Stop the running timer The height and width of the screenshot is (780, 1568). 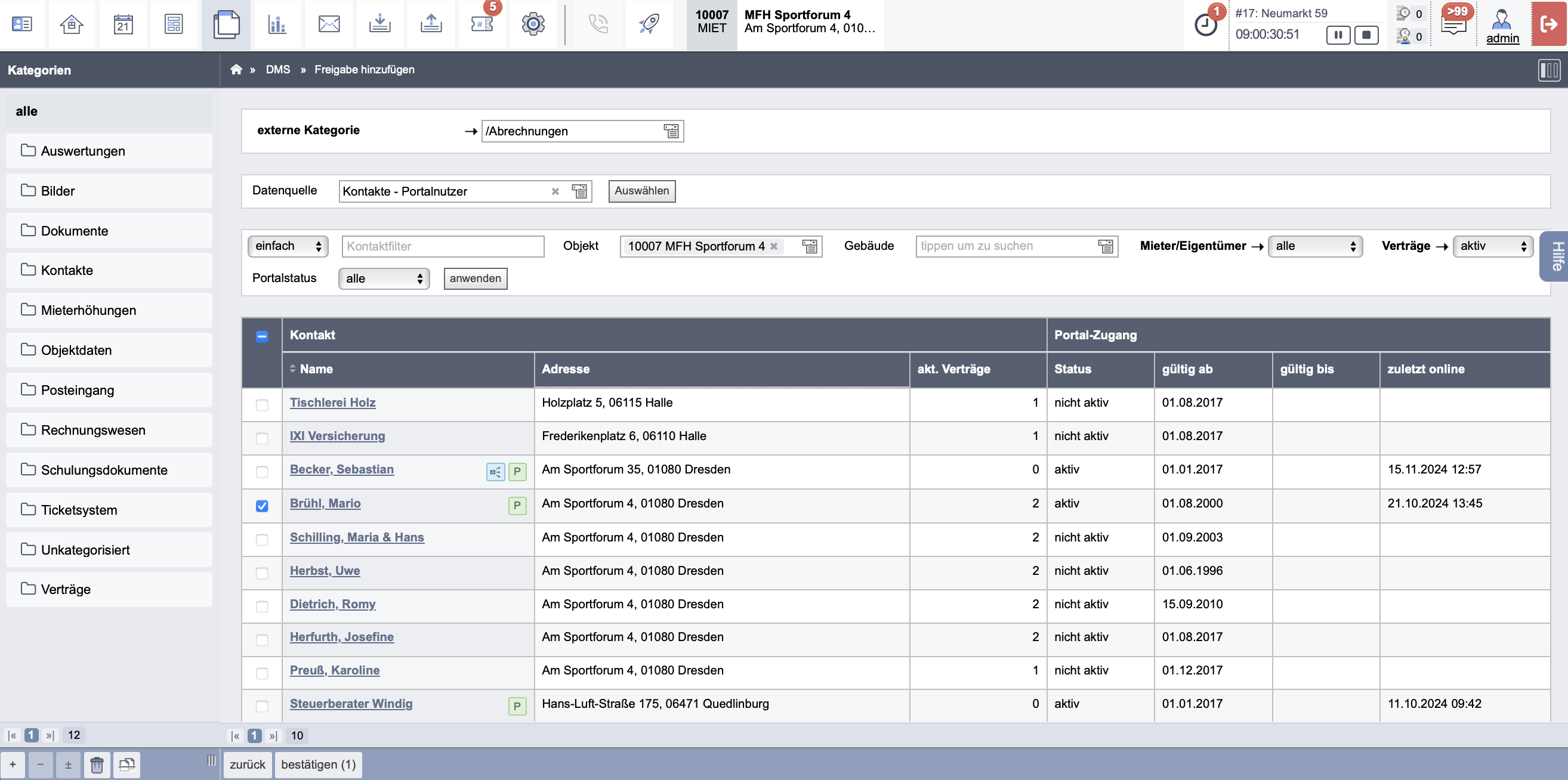point(1366,35)
